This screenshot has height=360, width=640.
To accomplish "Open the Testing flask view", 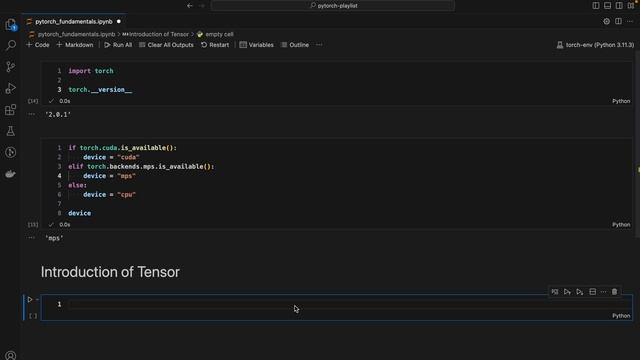I will [11, 131].
